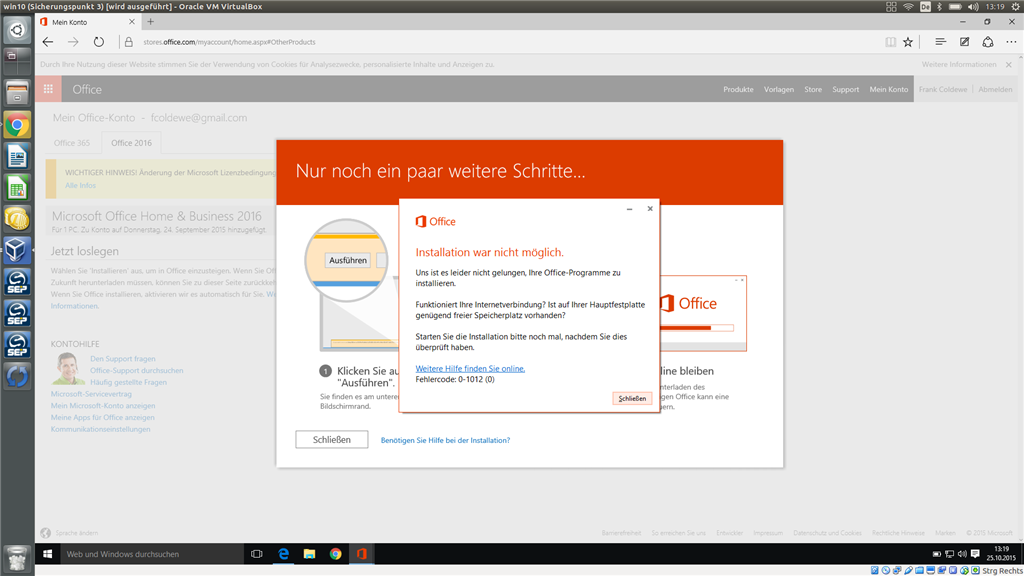Open a new Edge tab with plus
Image resolution: width=1024 pixels, height=576 pixels.
[150, 22]
